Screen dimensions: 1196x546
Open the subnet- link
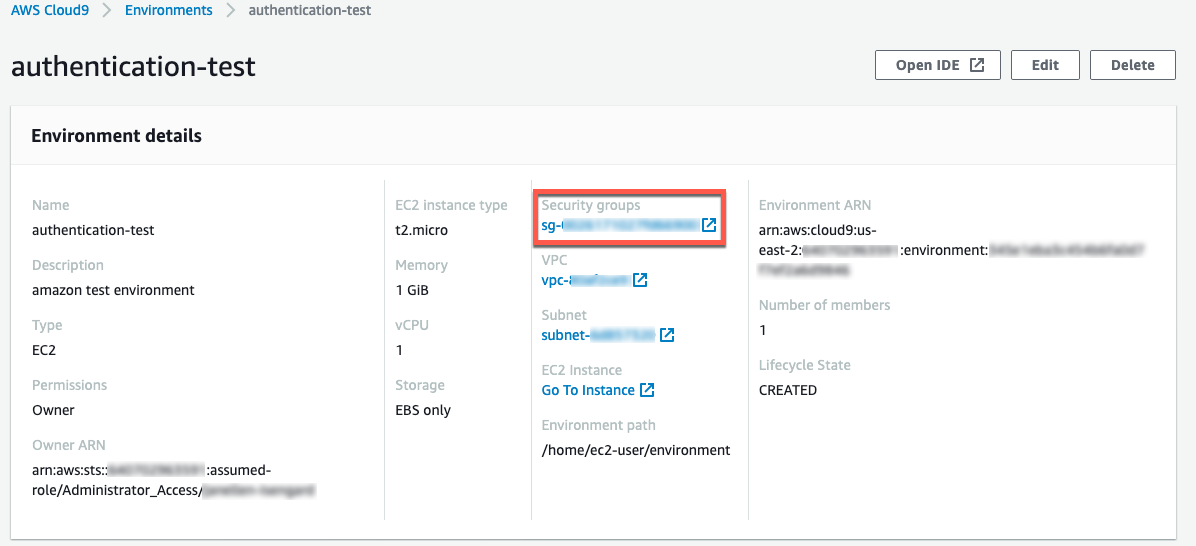[x=598, y=335]
